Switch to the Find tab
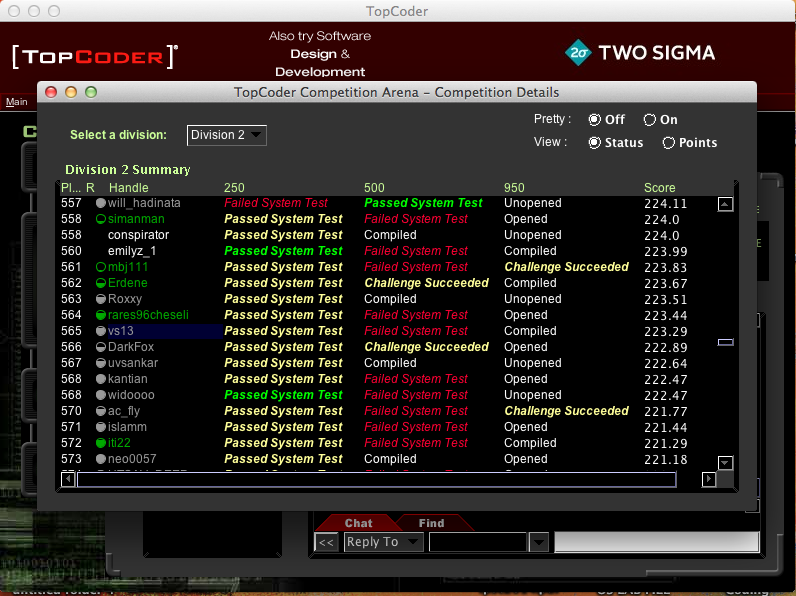 point(431,523)
